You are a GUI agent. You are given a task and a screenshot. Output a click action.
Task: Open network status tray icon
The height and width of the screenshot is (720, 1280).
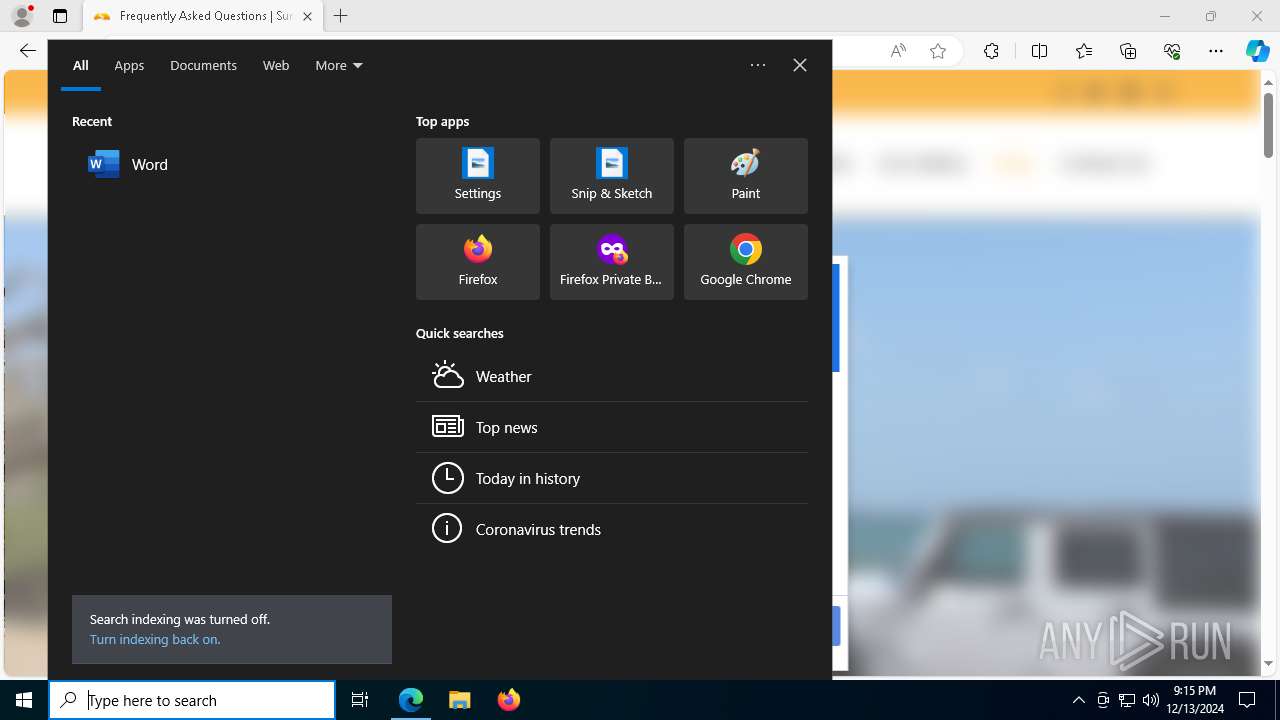(1127, 700)
